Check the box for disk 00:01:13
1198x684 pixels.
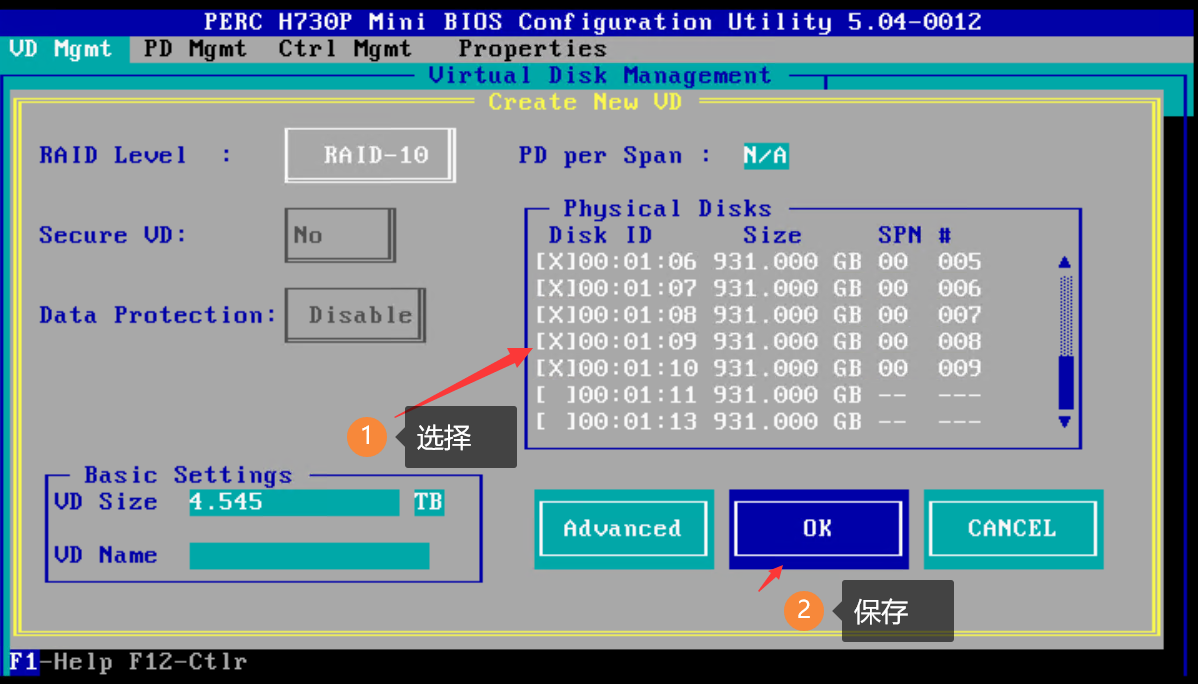pos(555,422)
